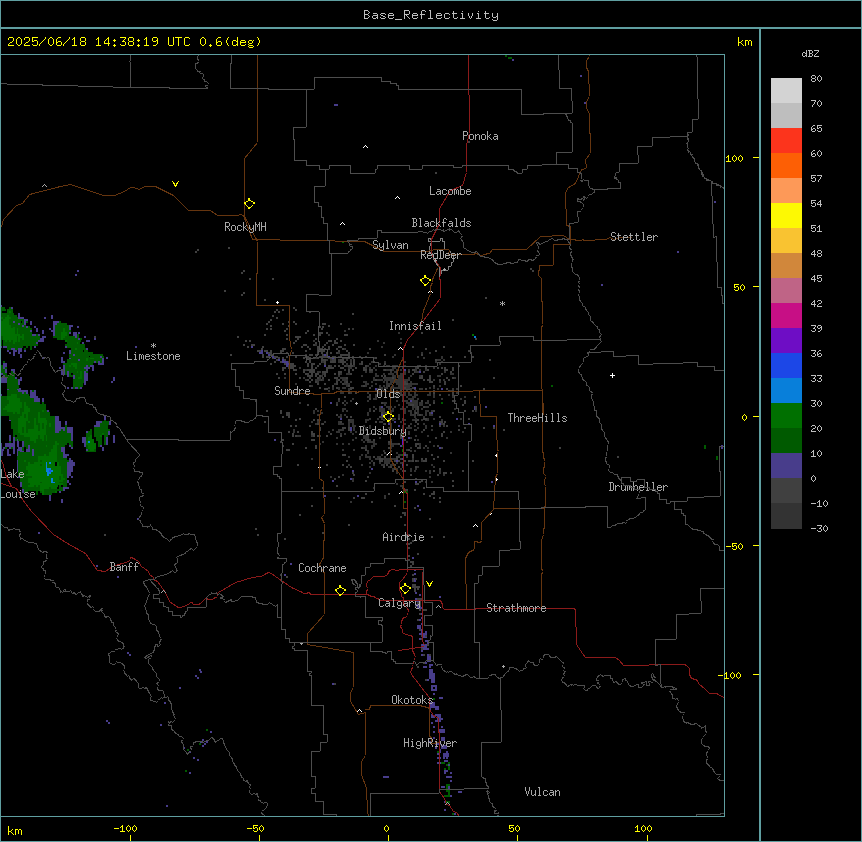
Task: Click the Lake Louise label
Action: click(x=17, y=484)
